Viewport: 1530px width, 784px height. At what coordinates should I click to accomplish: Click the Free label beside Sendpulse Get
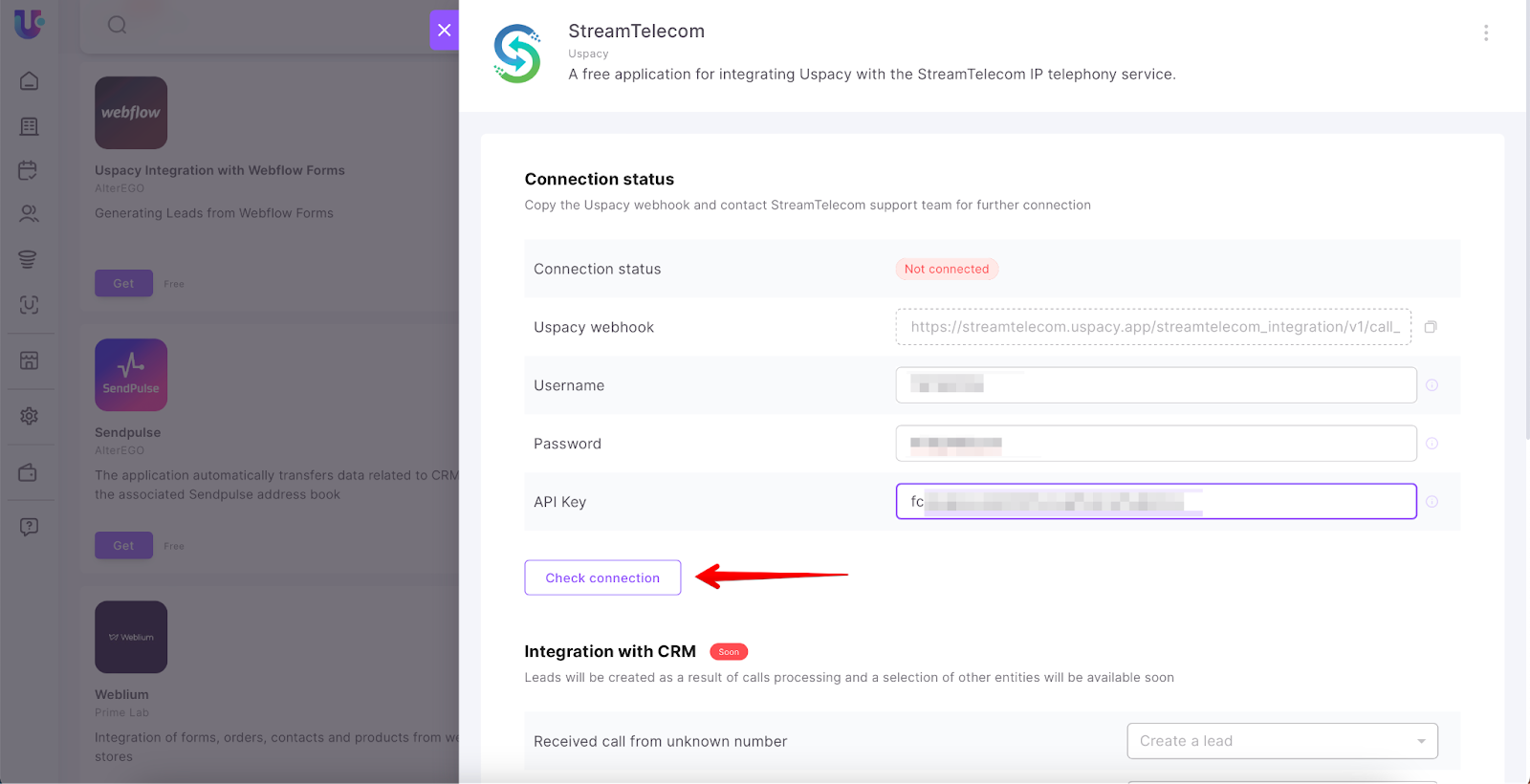[x=174, y=546]
